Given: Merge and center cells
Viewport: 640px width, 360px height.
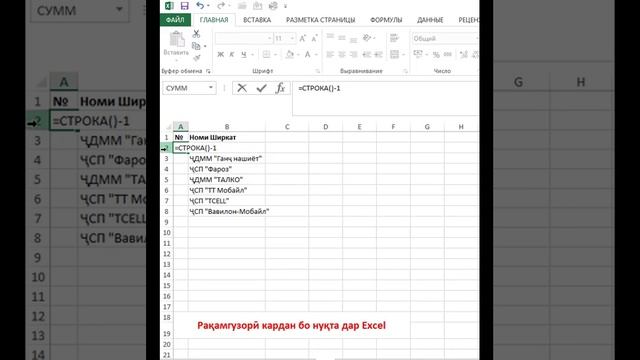Looking at the screenshot, I should [x=394, y=54].
